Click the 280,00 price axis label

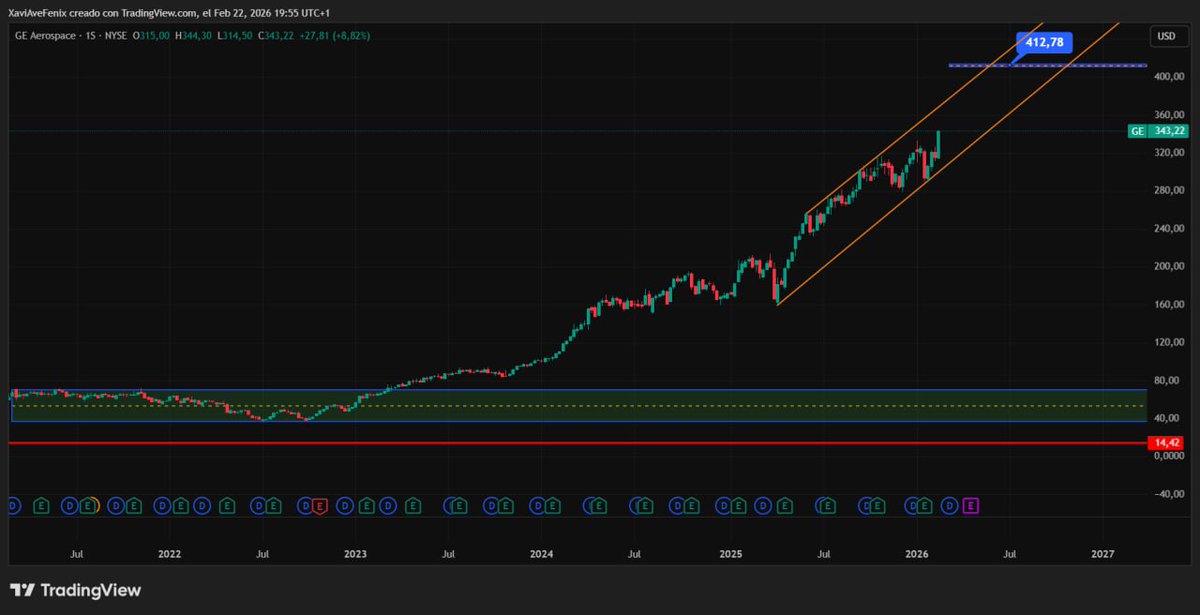click(1168, 190)
